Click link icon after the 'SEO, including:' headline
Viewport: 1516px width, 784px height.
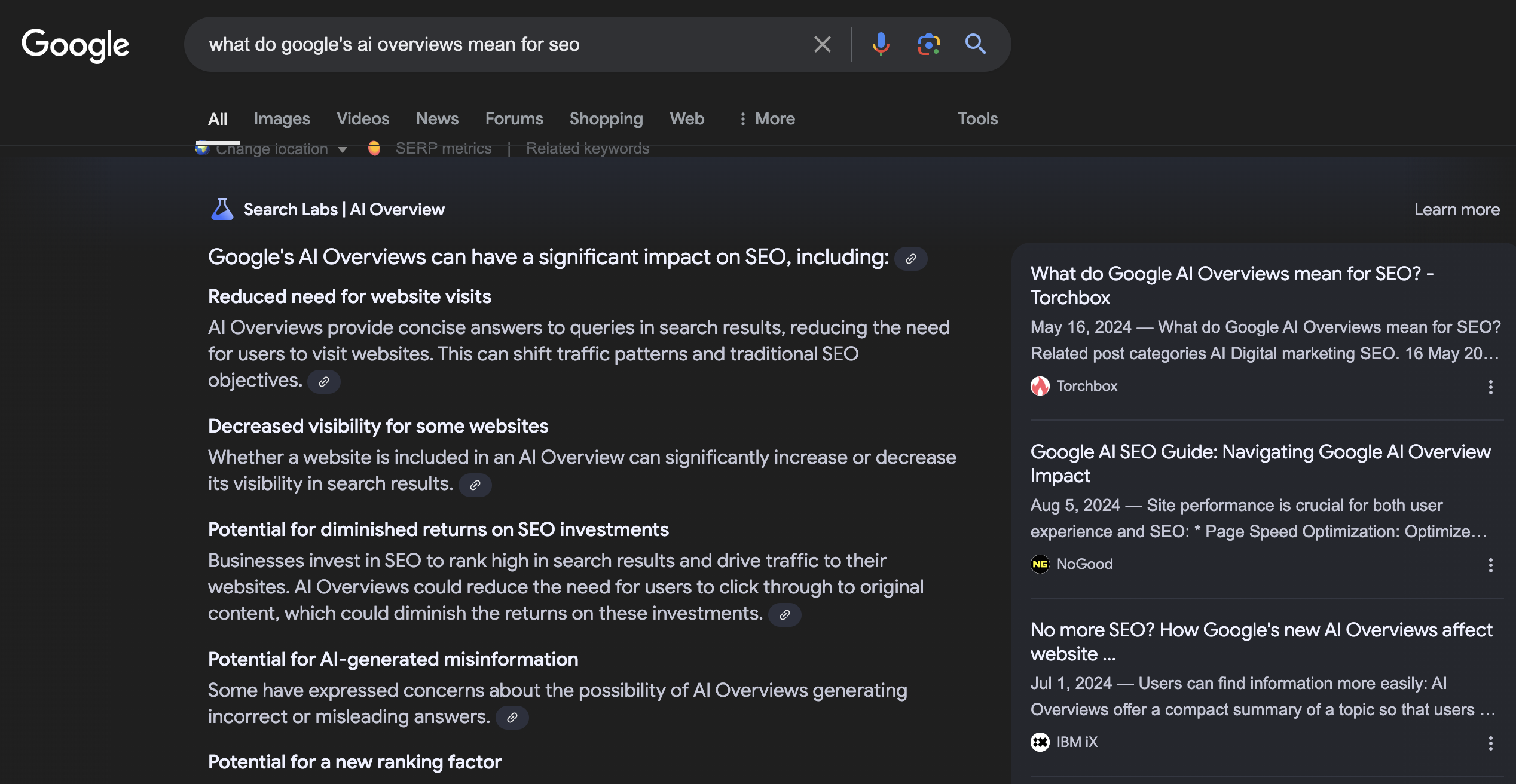(x=910, y=259)
